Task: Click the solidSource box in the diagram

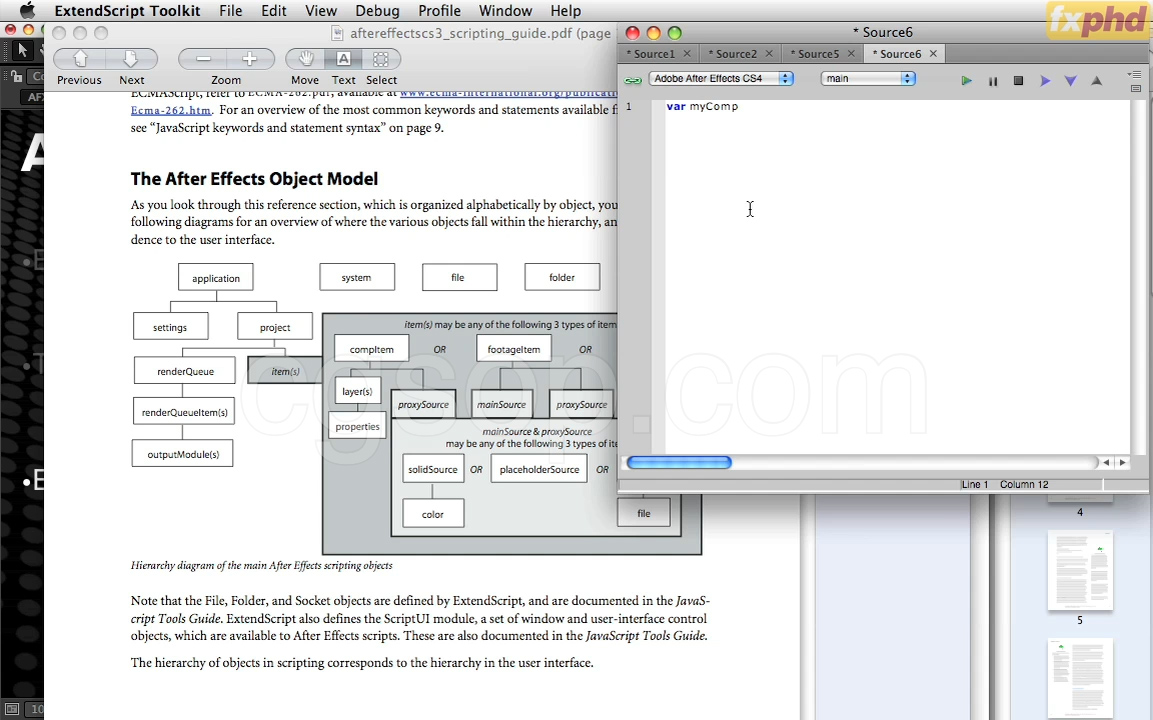Action: click(433, 469)
